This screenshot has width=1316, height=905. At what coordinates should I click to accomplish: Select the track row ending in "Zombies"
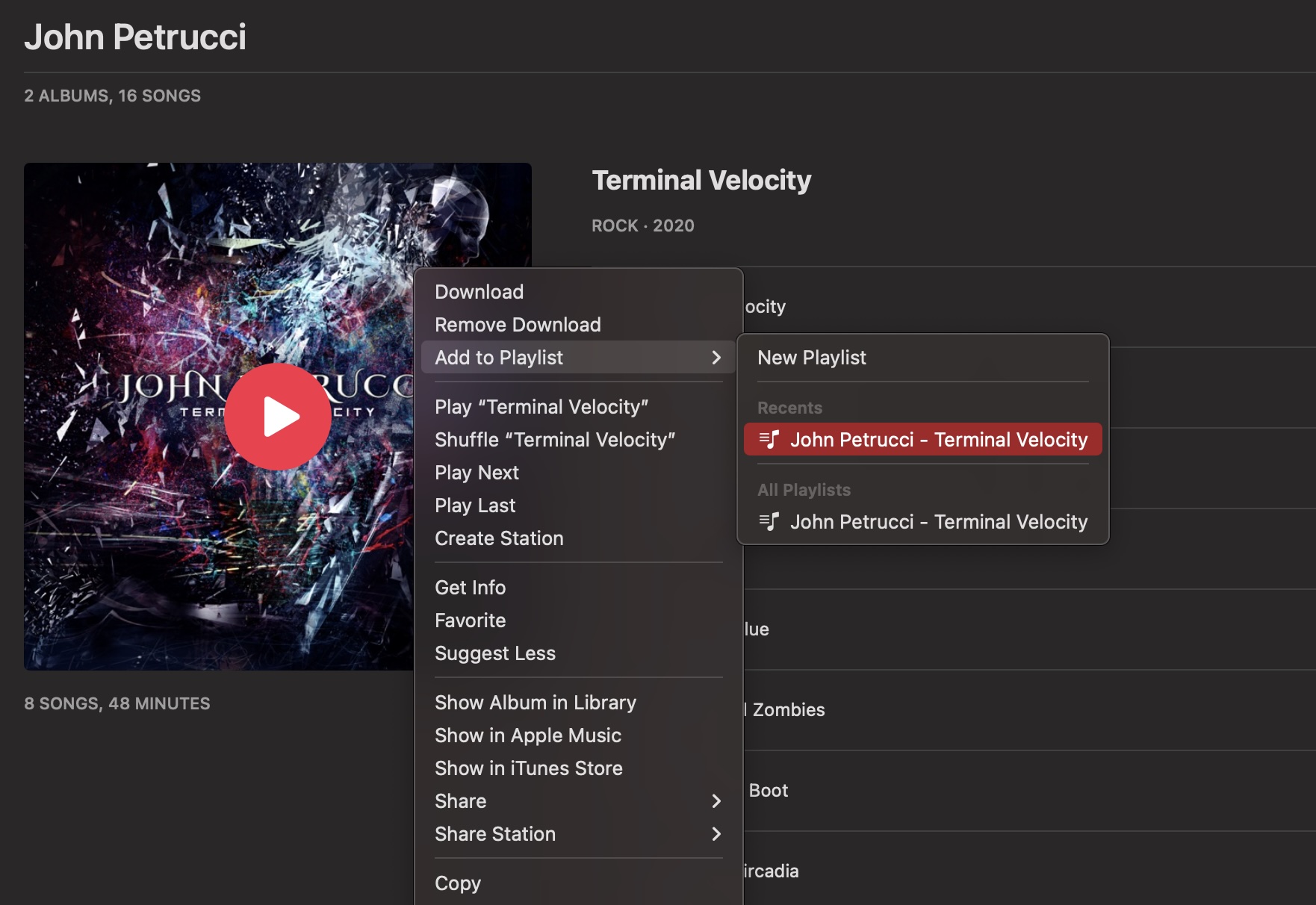point(1029,710)
